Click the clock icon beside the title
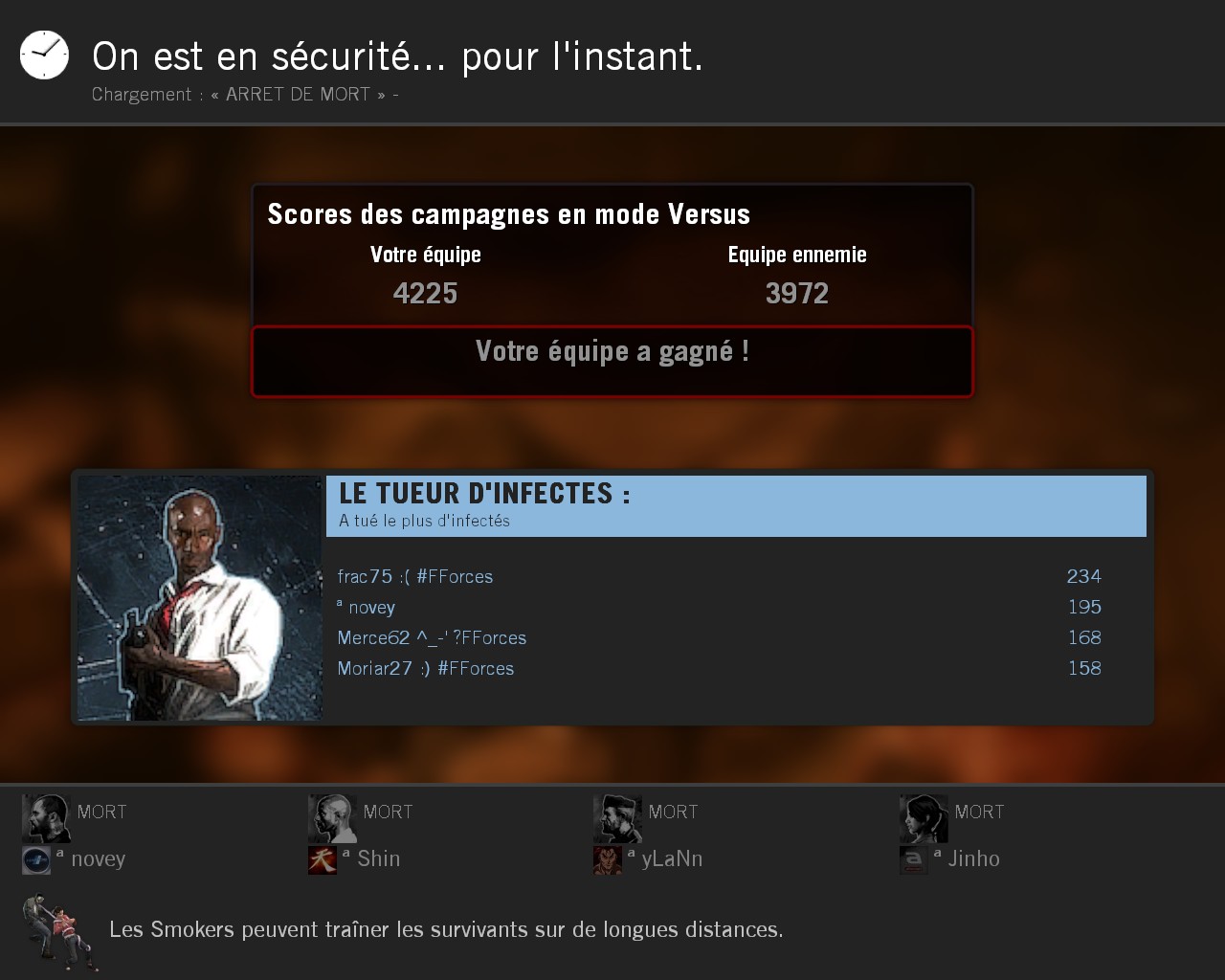This screenshot has height=980, width=1225. click(x=44, y=55)
